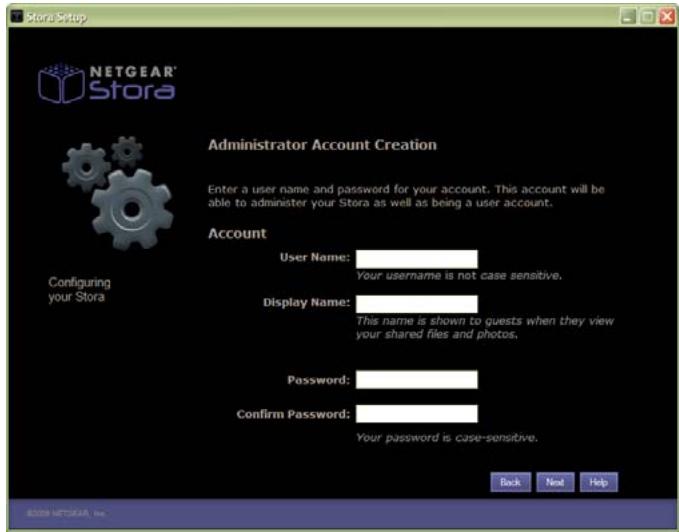679x532 pixels.
Task: Click the Stora Setup title bar icon
Action: (16, 16)
